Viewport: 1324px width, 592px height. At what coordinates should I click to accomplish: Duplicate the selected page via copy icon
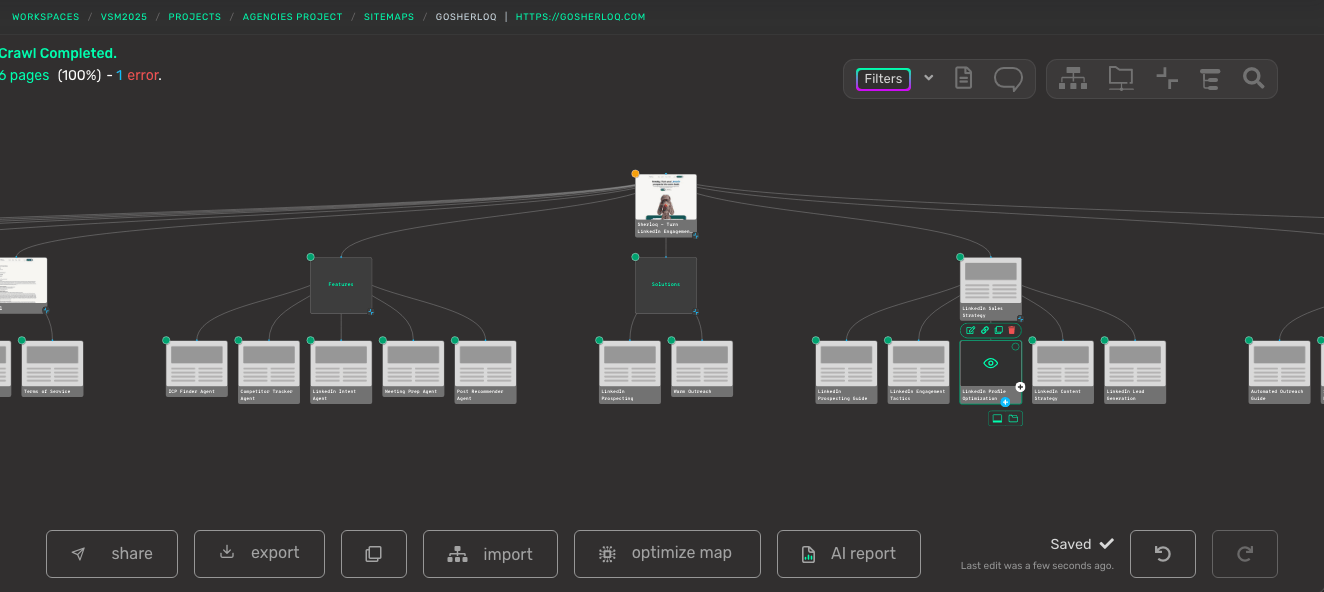point(998,330)
